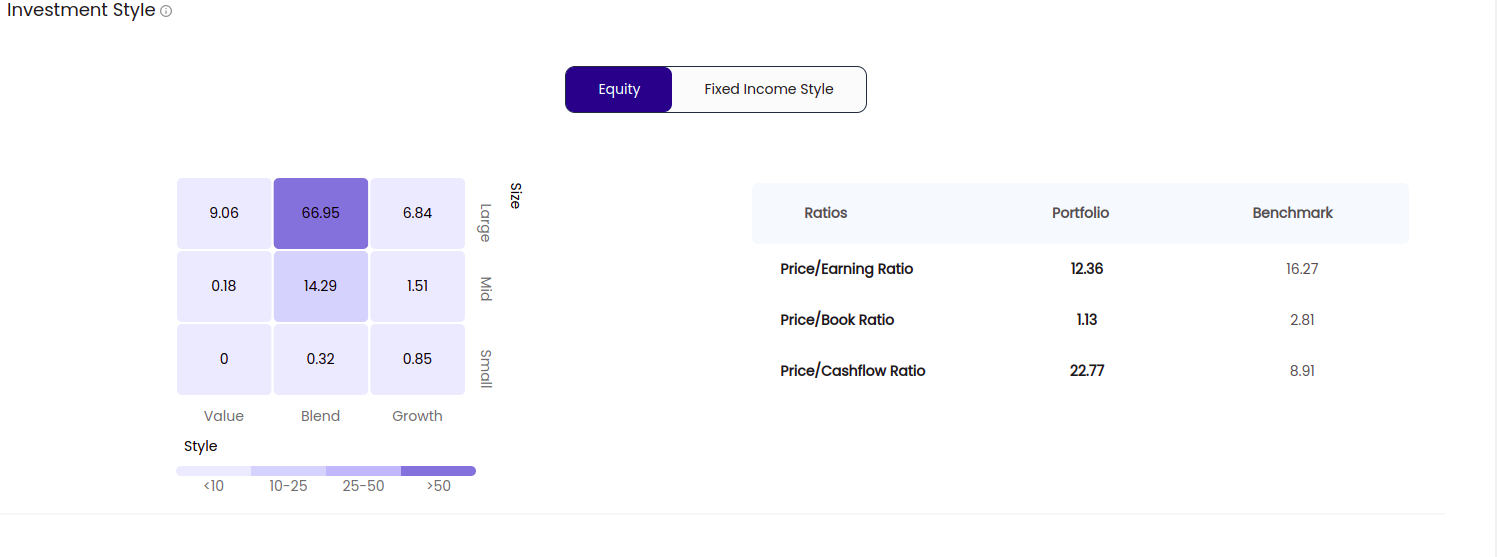Click the Benchmark column header
1497x557 pixels.
click(x=1293, y=213)
